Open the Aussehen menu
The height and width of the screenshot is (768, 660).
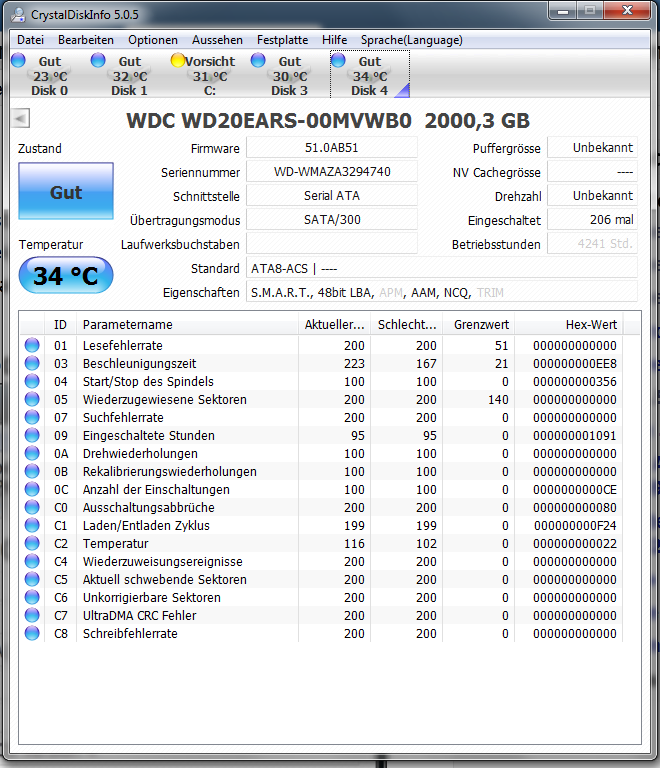pos(217,40)
